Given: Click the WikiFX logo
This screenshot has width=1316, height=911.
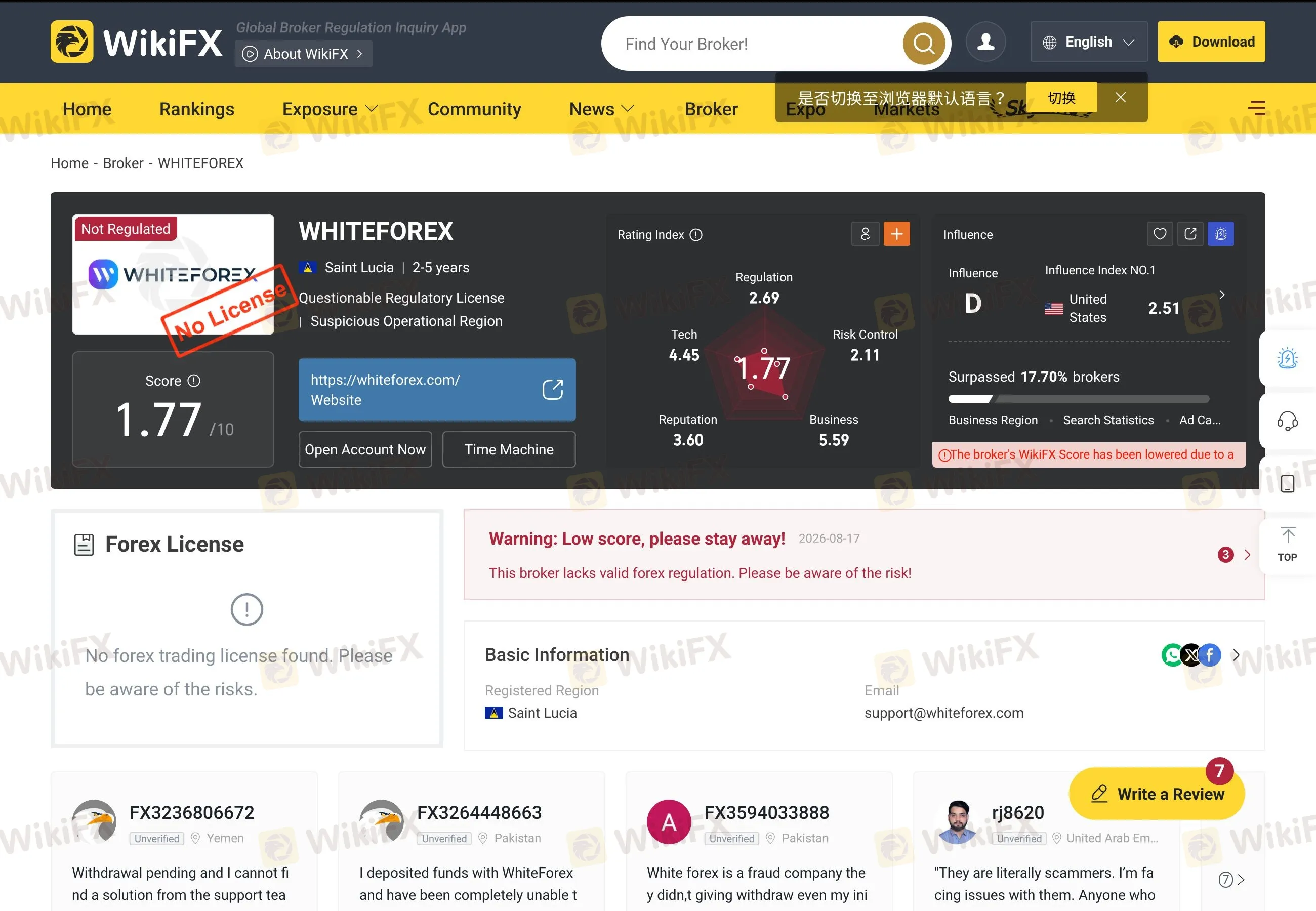Looking at the screenshot, I should (136, 42).
